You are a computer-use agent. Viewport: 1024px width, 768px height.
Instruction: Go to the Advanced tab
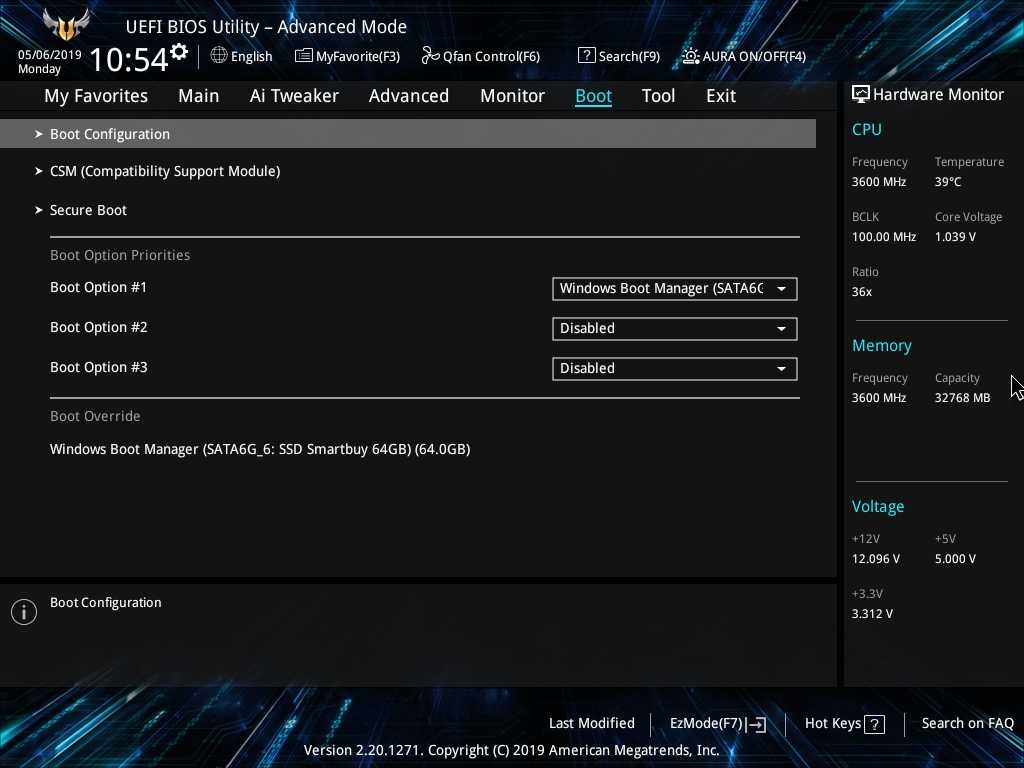pyautogui.click(x=408, y=96)
